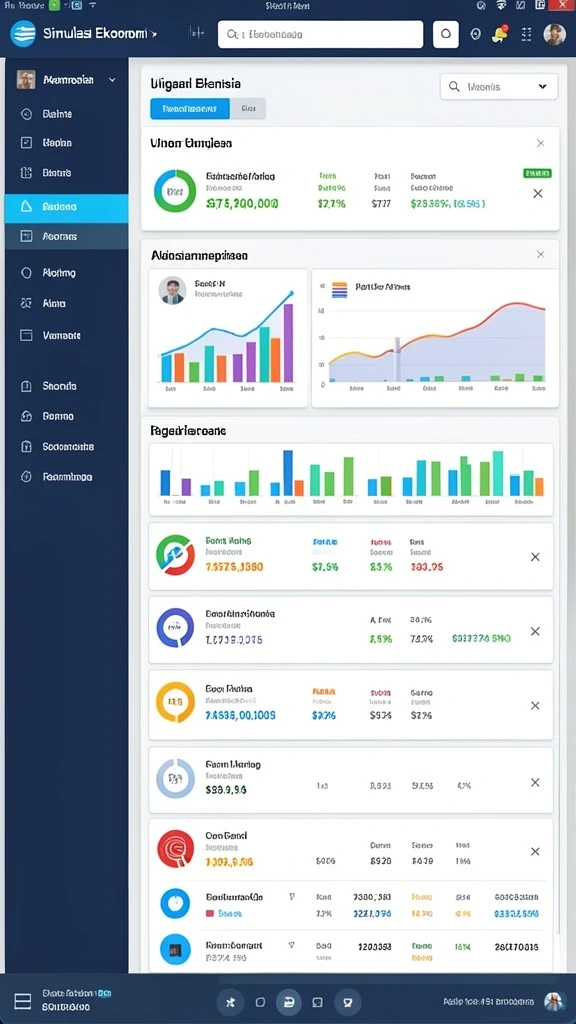Click the notification bell icon in header
Image resolution: width=576 pixels, height=1024 pixels.
click(x=500, y=34)
